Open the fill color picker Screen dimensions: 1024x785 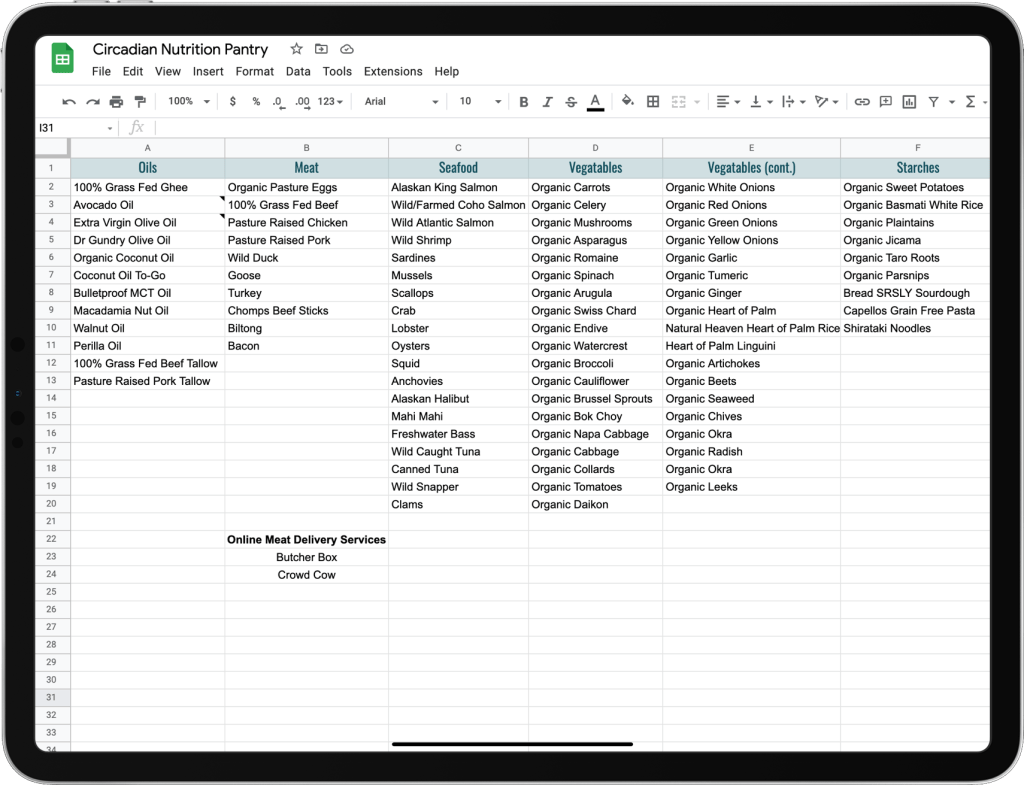[628, 102]
